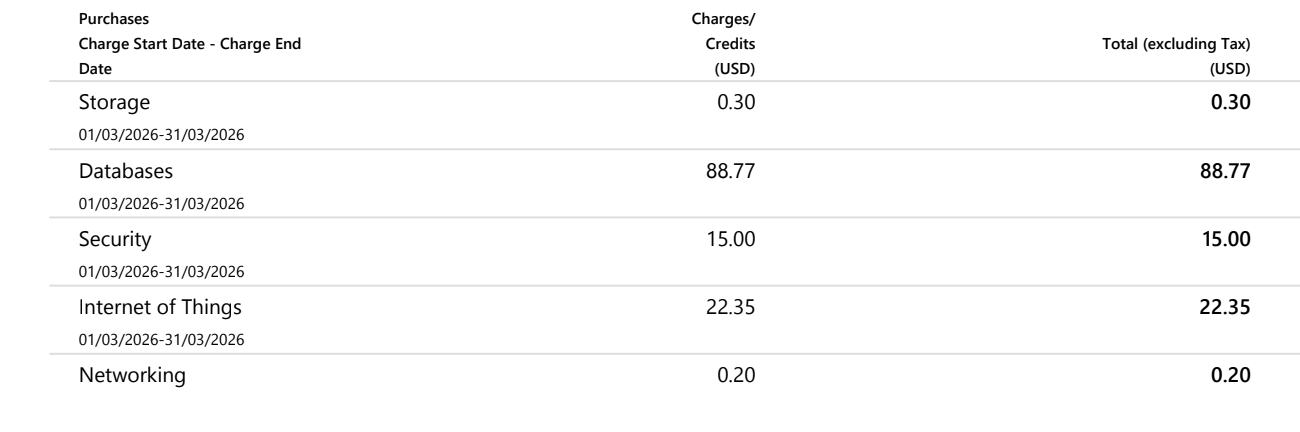Select the Storage purchase row label
The height and width of the screenshot is (432, 1300).
pyautogui.click(x=114, y=103)
